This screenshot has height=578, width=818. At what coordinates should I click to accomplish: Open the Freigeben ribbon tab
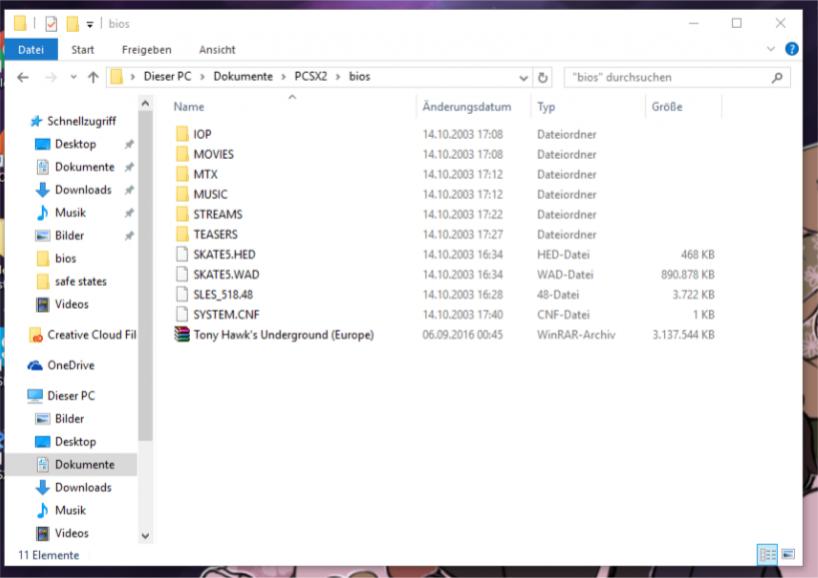click(x=147, y=50)
